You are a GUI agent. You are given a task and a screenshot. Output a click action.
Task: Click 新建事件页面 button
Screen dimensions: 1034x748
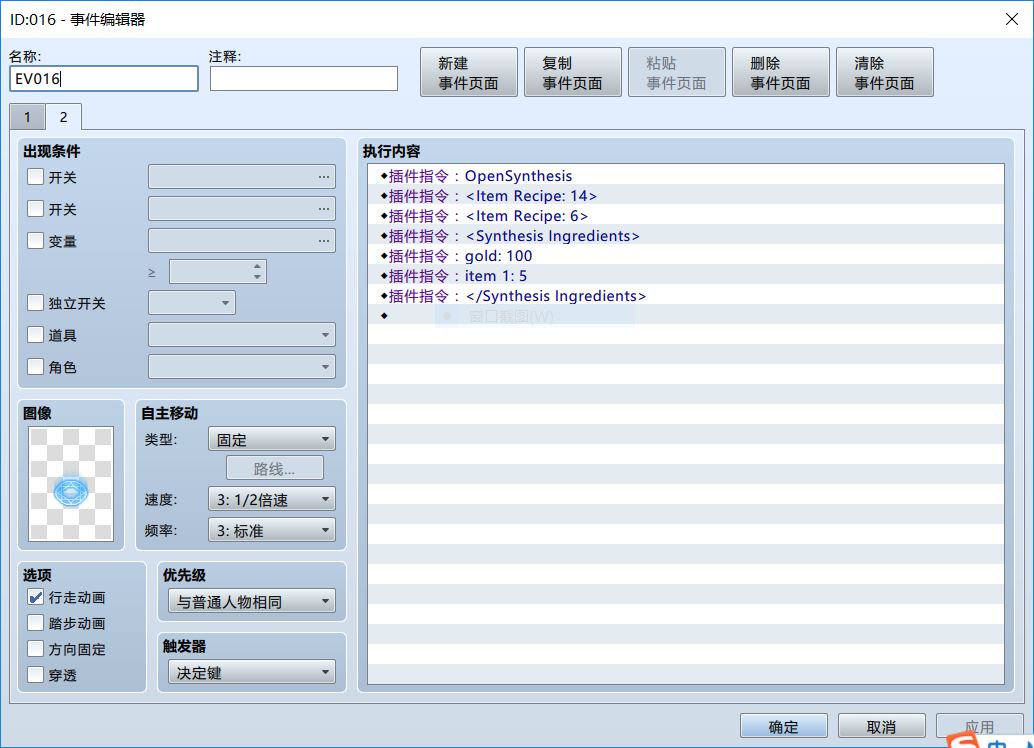[468, 73]
